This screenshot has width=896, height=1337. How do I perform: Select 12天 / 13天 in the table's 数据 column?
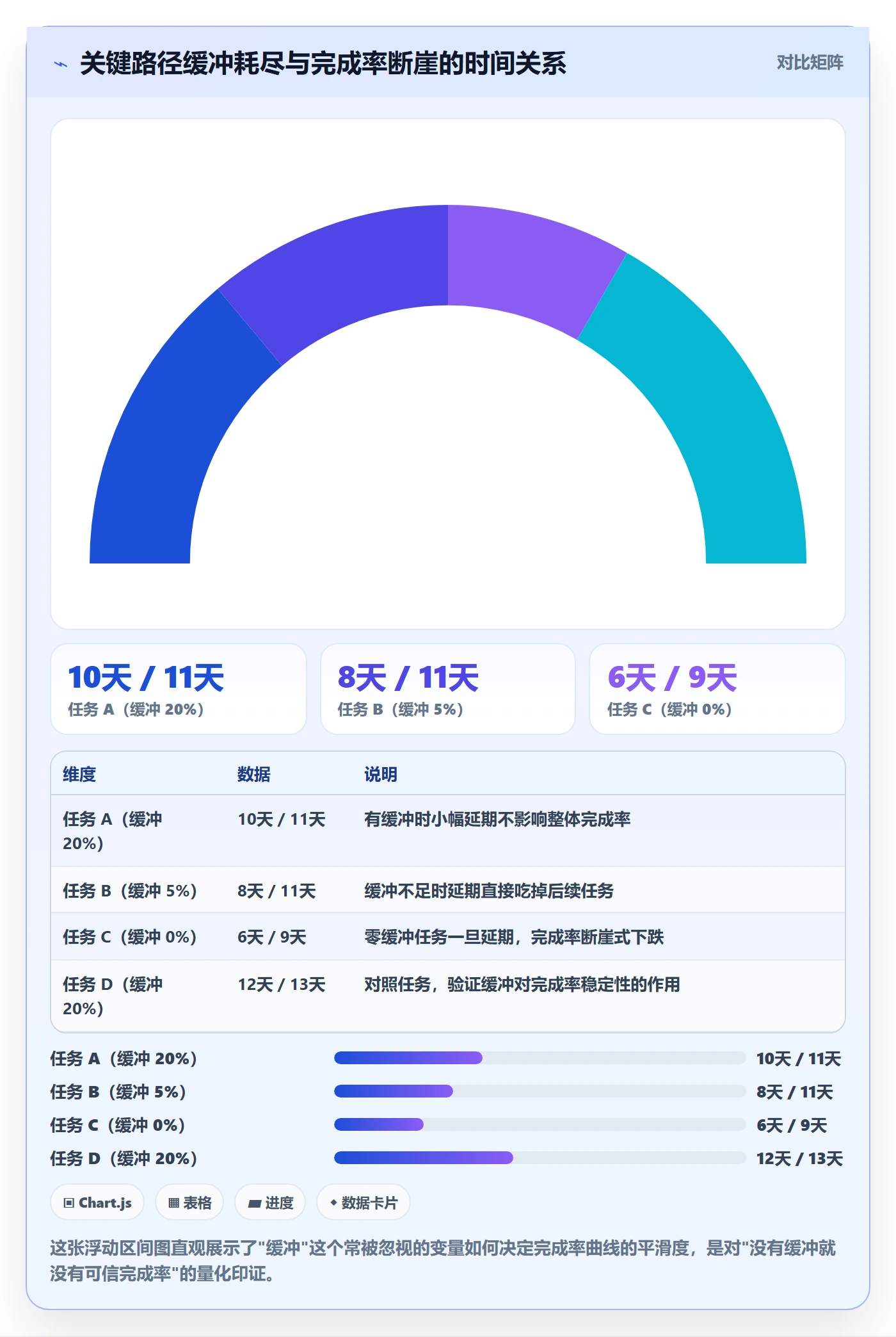coord(282,984)
